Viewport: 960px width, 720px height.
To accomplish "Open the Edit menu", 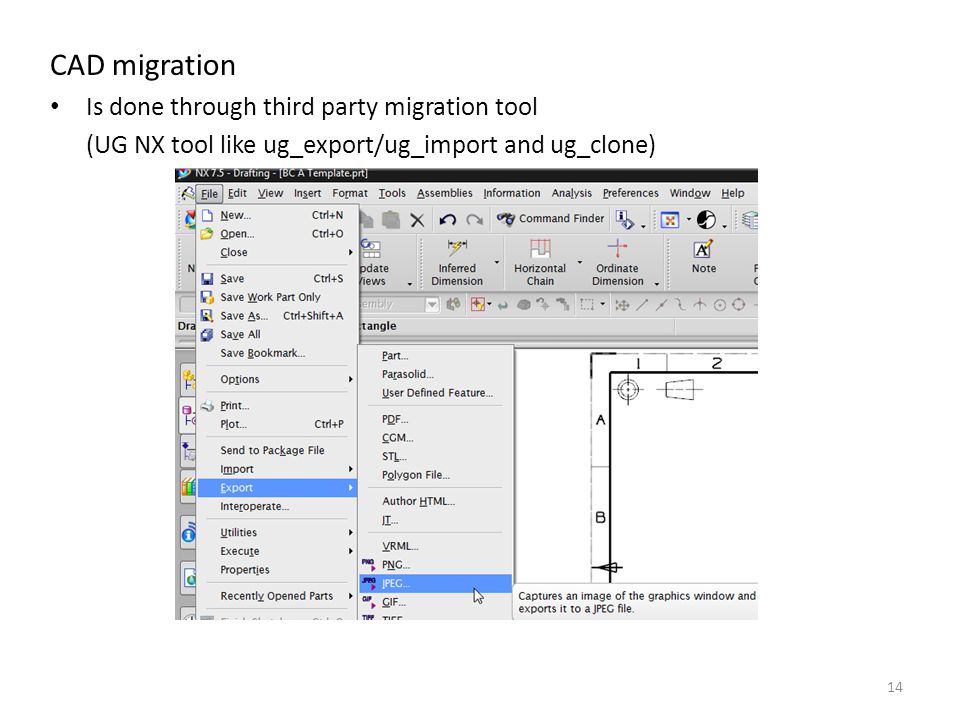I will 237,193.
